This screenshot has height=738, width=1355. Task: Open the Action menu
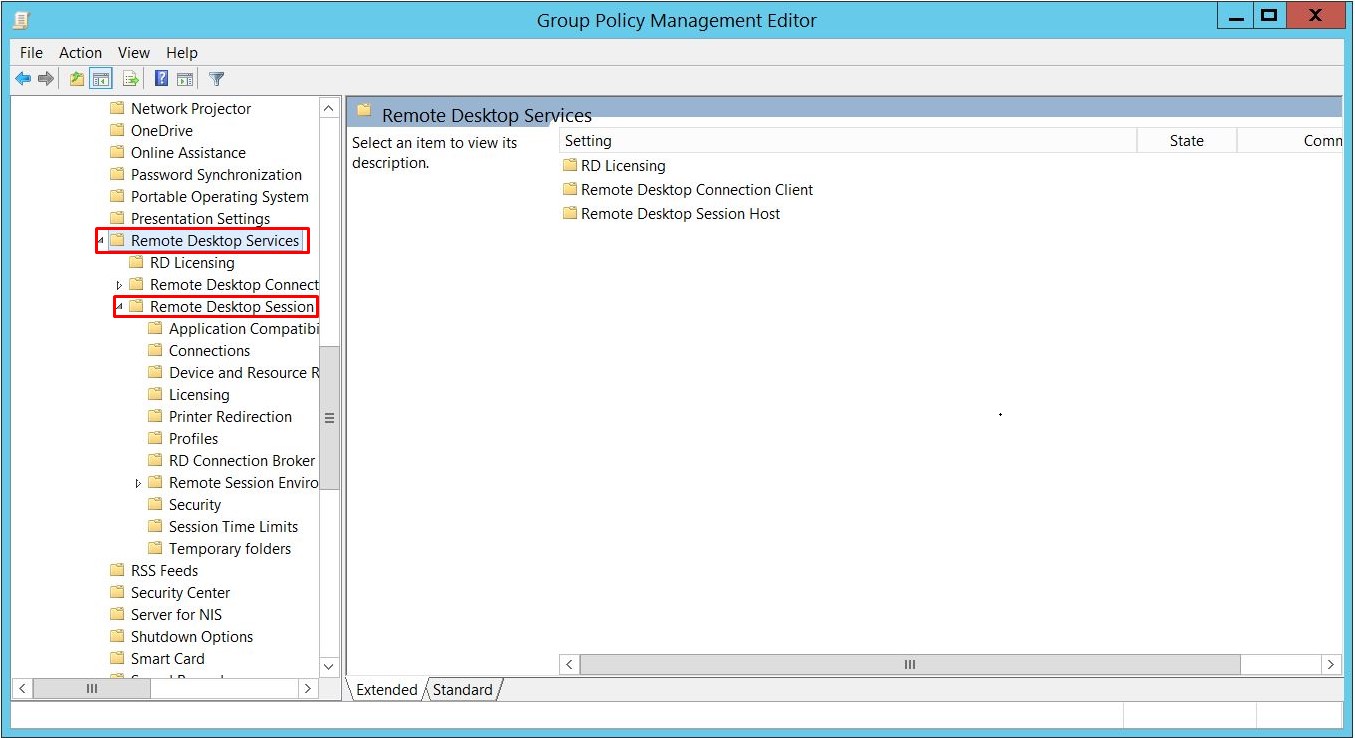(80, 53)
